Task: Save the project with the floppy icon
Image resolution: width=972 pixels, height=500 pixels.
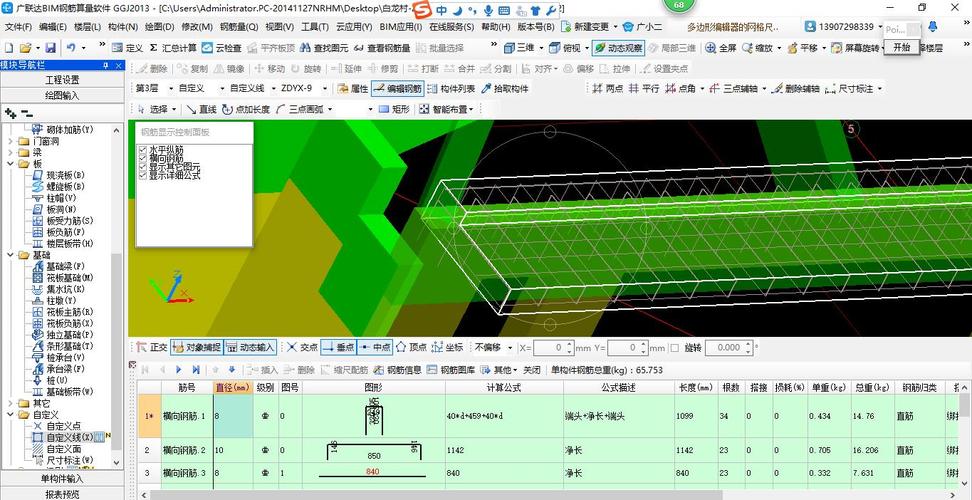Action: pyautogui.click(x=51, y=48)
